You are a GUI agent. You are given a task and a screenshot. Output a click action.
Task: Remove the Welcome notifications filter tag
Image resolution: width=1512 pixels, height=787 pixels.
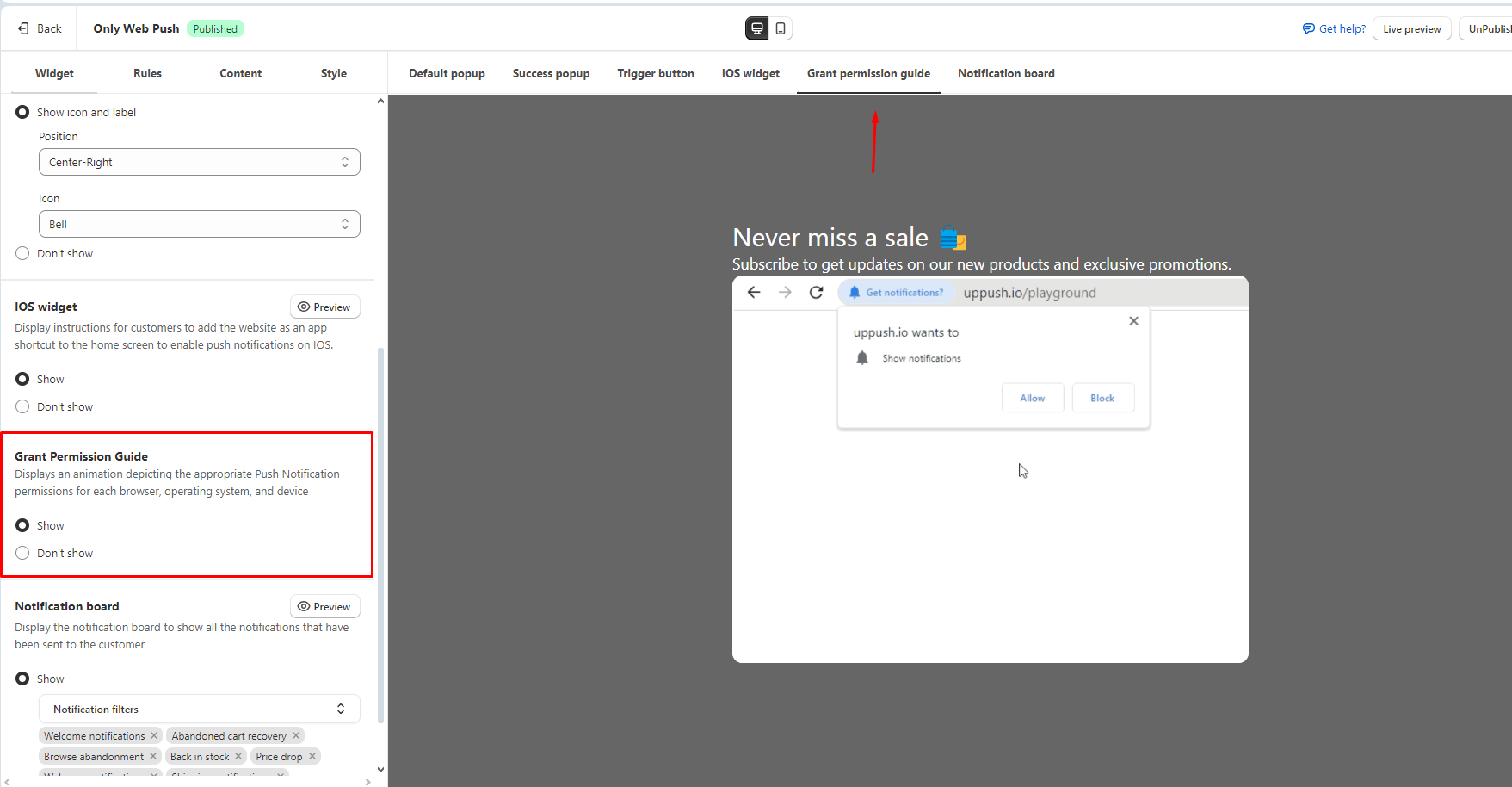154,735
